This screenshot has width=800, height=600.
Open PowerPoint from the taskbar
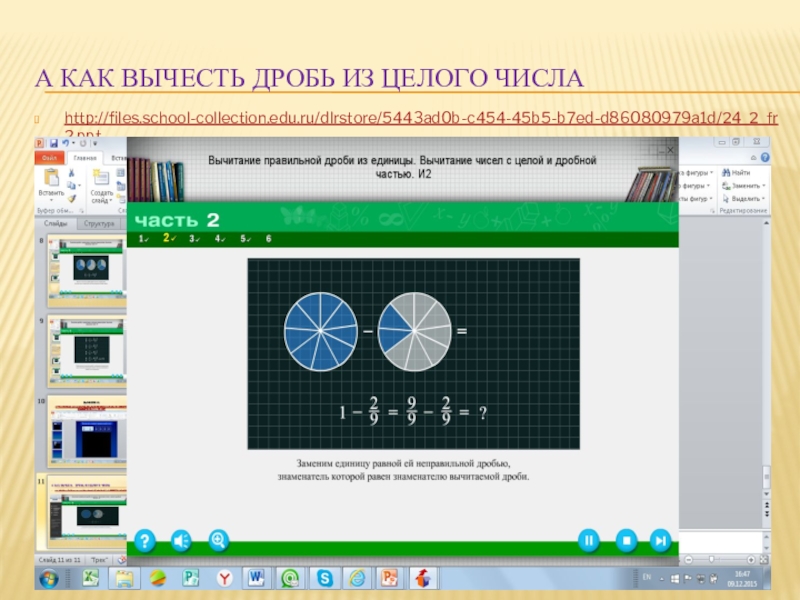click(390, 578)
